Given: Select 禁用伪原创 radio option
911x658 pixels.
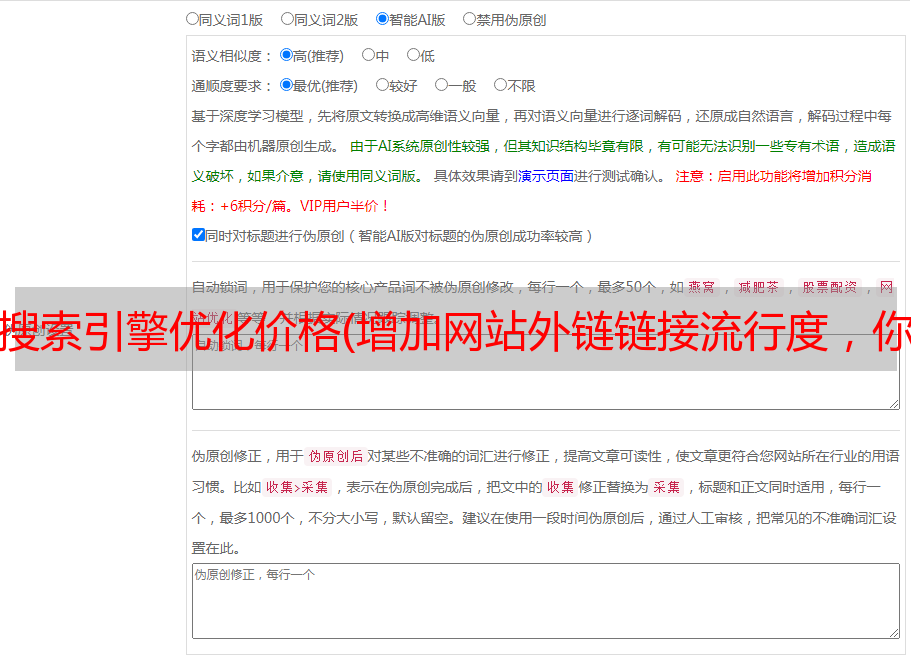Looking at the screenshot, I should [469, 19].
